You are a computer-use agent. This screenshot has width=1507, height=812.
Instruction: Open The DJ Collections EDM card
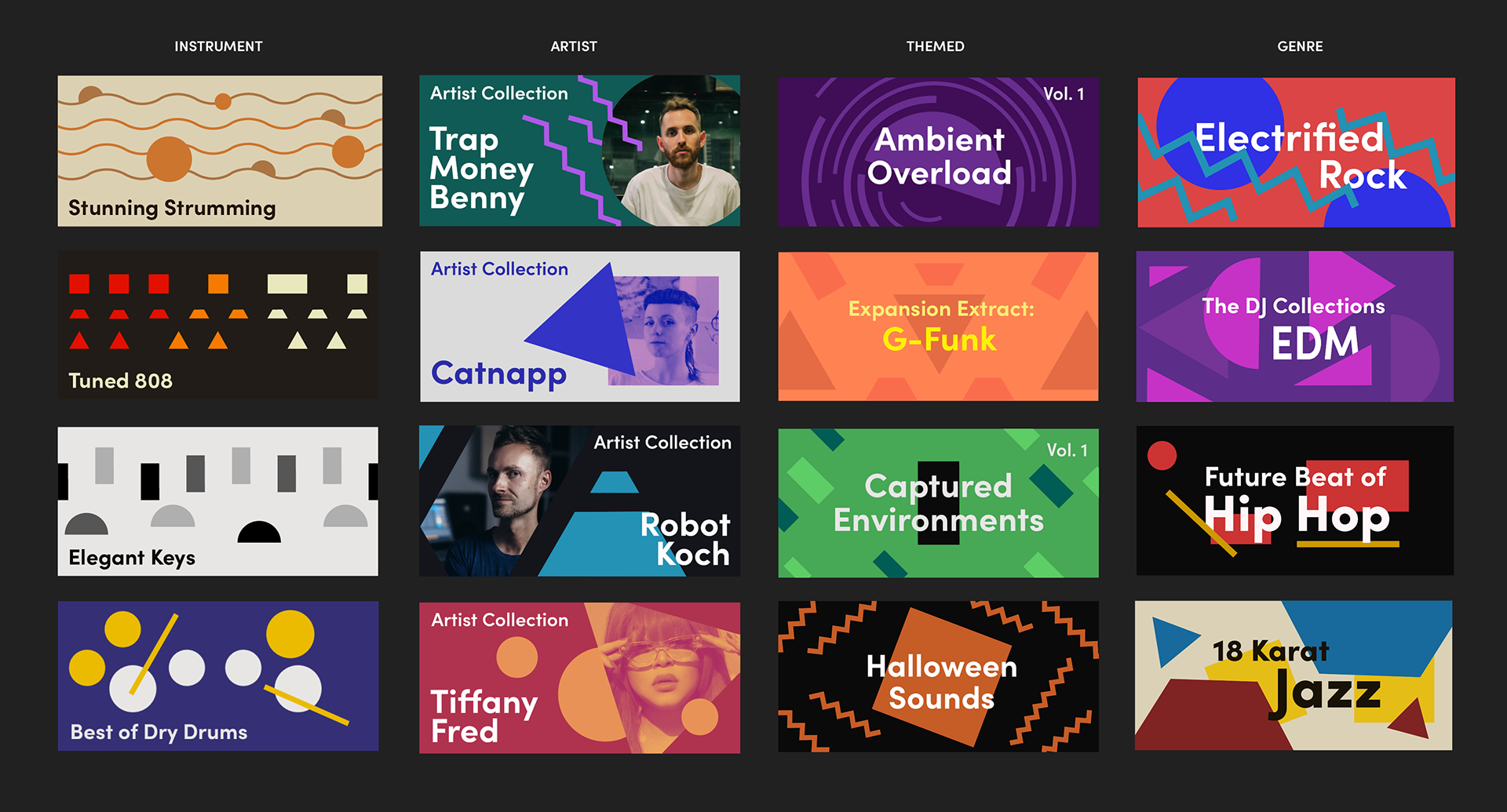[1295, 326]
